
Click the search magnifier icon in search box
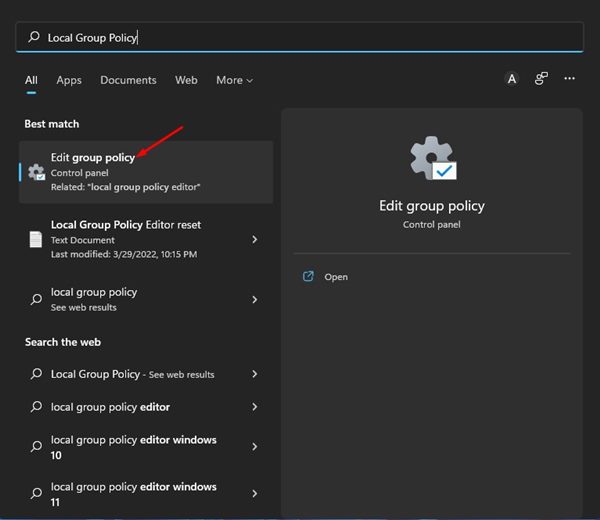point(34,37)
